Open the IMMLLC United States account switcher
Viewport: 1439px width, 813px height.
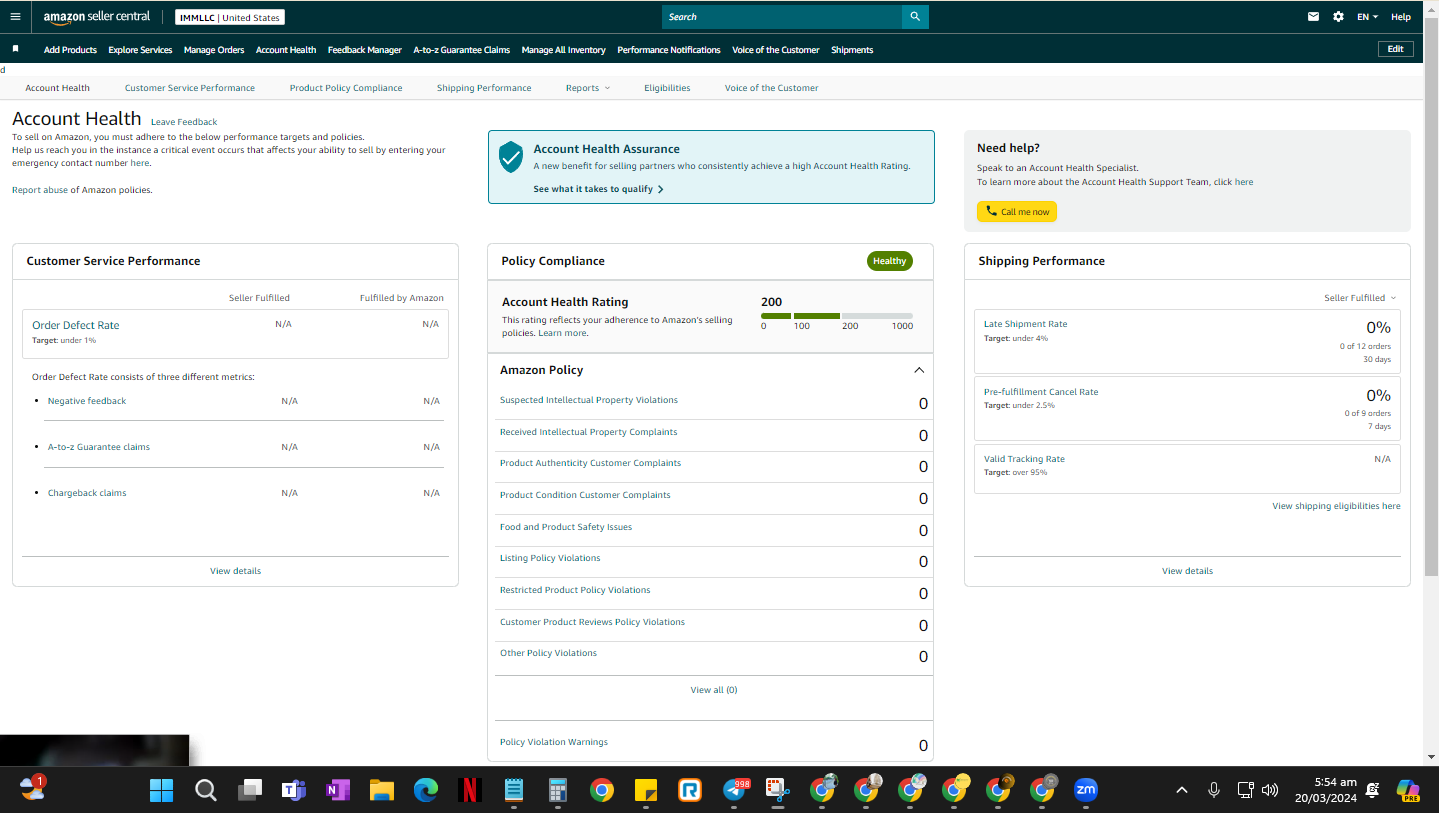point(230,18)
